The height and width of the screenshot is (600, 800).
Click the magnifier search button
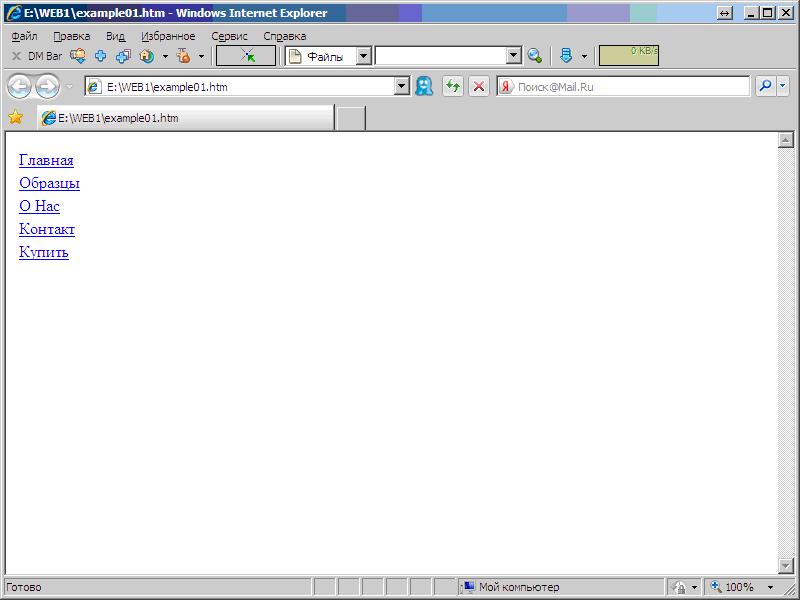765,87
